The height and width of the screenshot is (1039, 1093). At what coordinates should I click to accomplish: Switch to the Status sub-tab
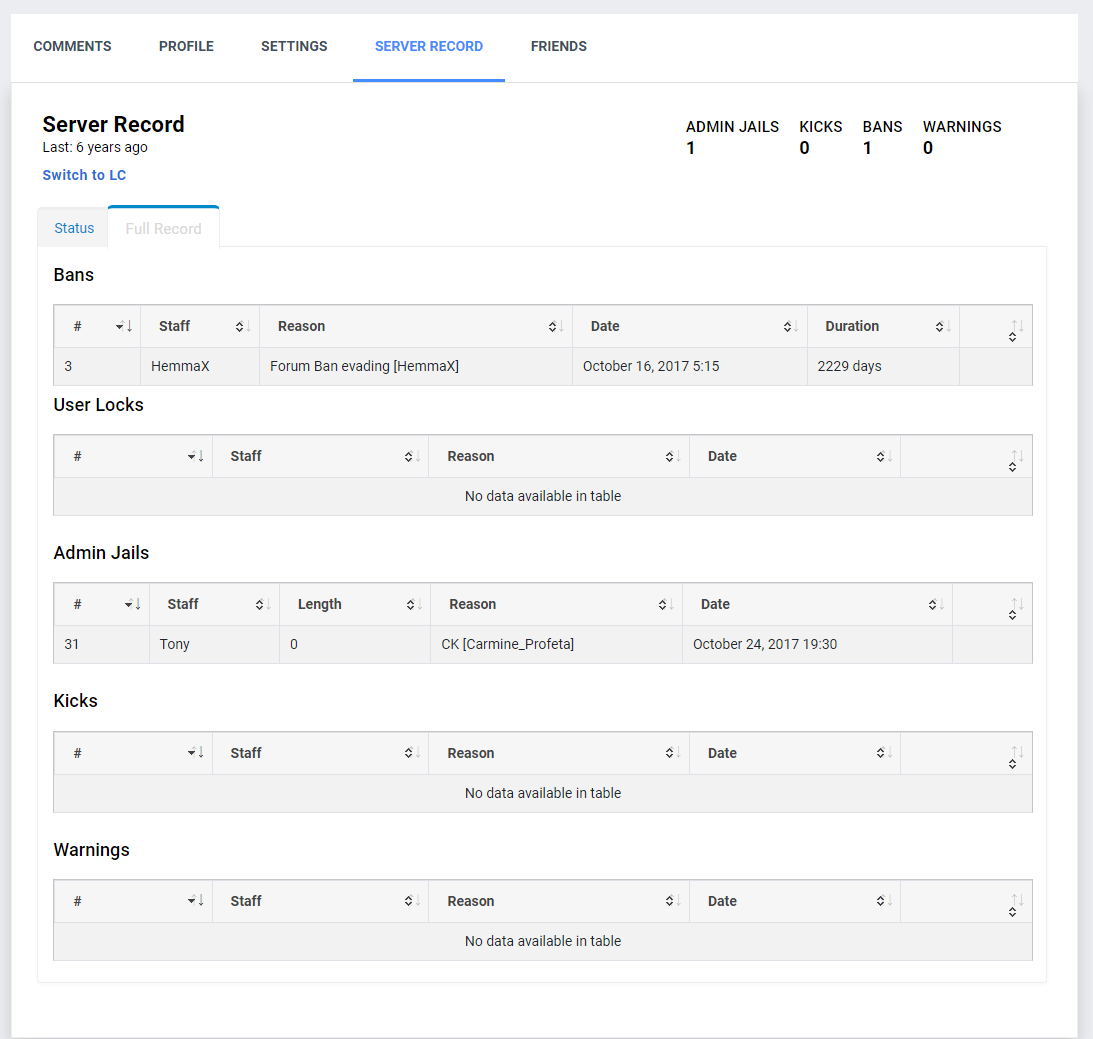tap(74, 228)
